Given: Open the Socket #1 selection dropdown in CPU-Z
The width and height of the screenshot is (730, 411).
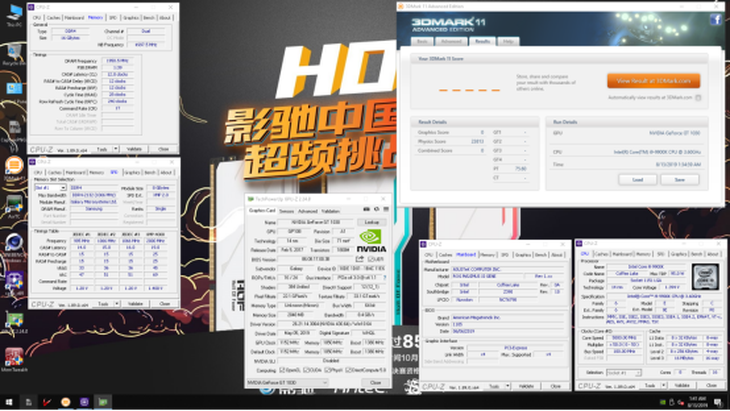Looking at the screenshot, I should pyautogui.click(x=624, y=373).
